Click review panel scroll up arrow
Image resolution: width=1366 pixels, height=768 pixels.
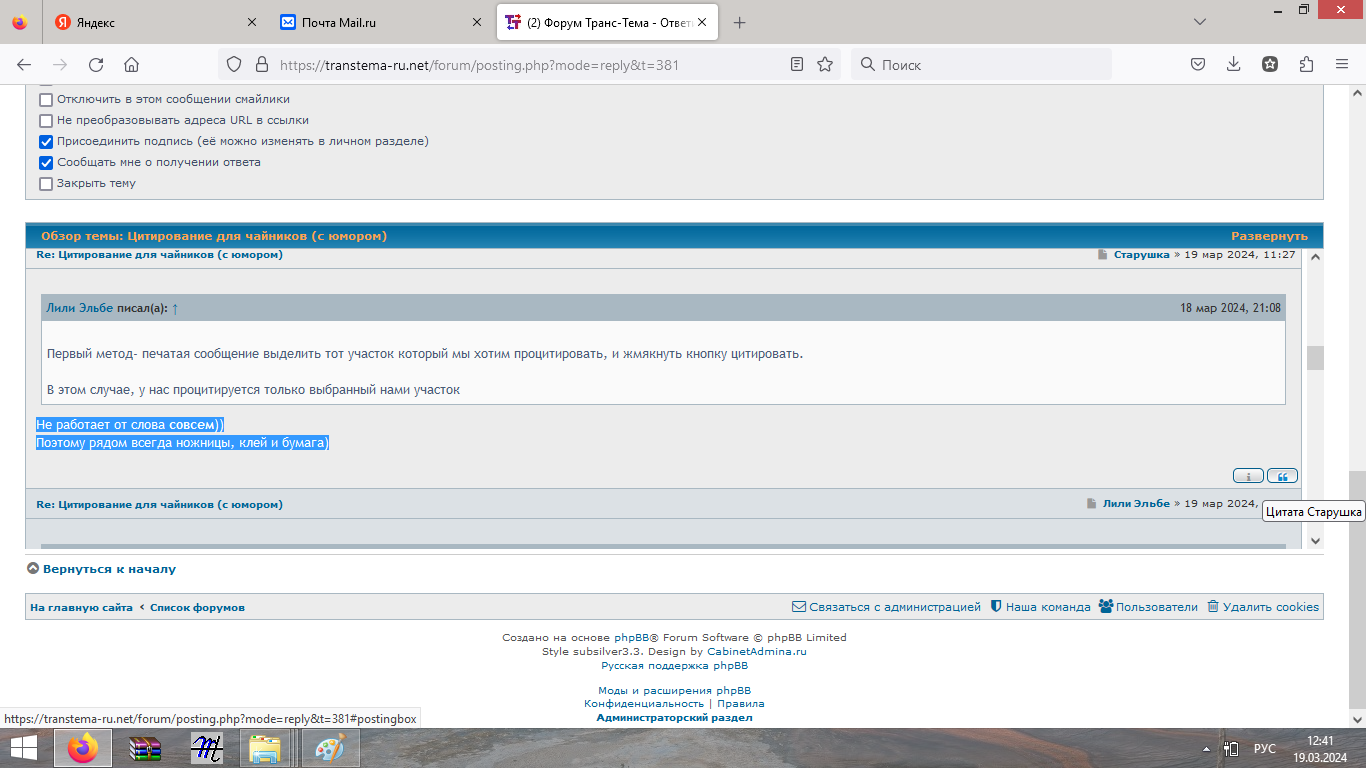pyautogui.click(x=1315, y=257)
